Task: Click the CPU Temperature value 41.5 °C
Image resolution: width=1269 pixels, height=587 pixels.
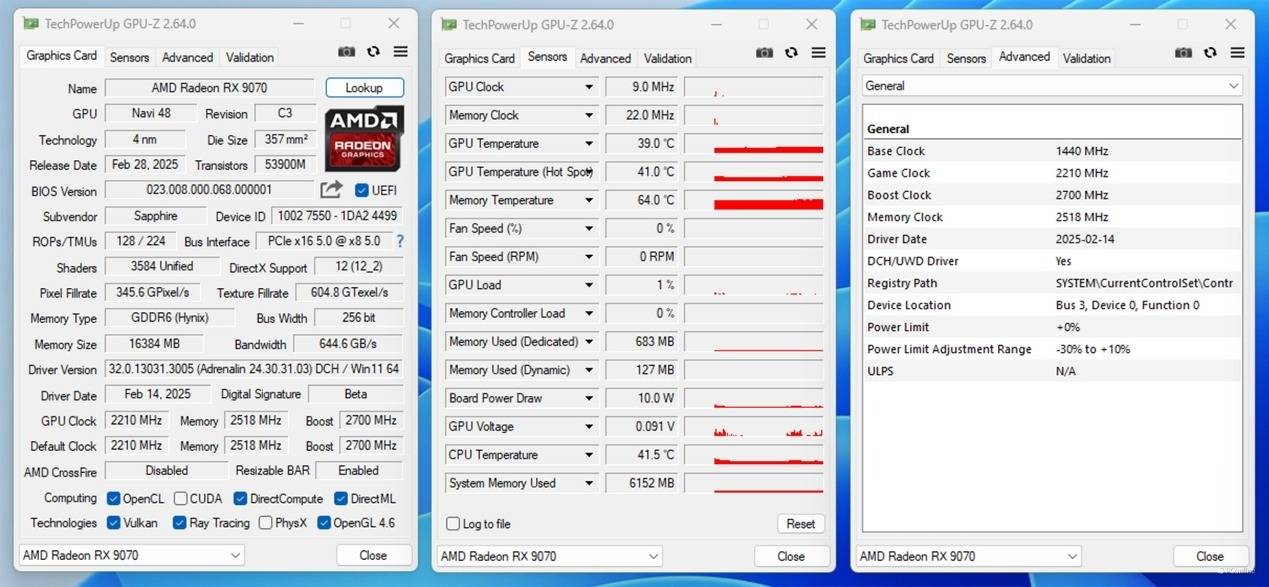Action: coord(642,455)
